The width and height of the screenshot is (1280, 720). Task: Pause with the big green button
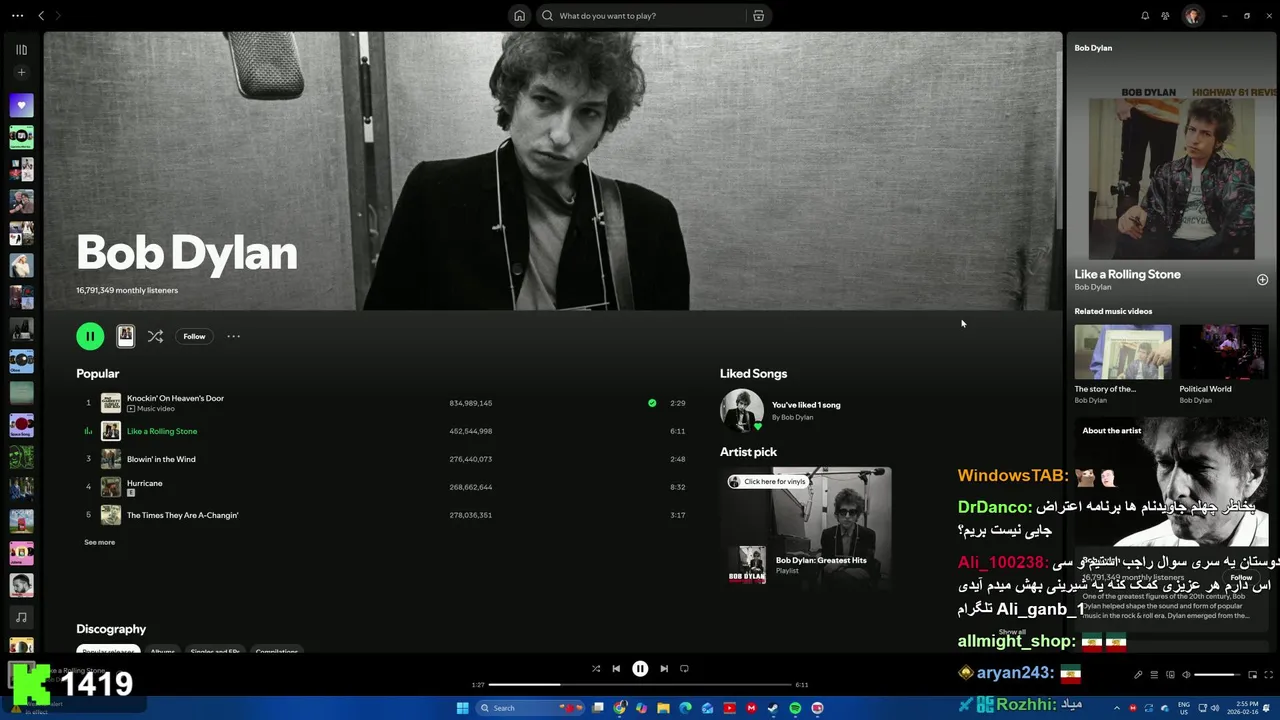tap(90, 336)
